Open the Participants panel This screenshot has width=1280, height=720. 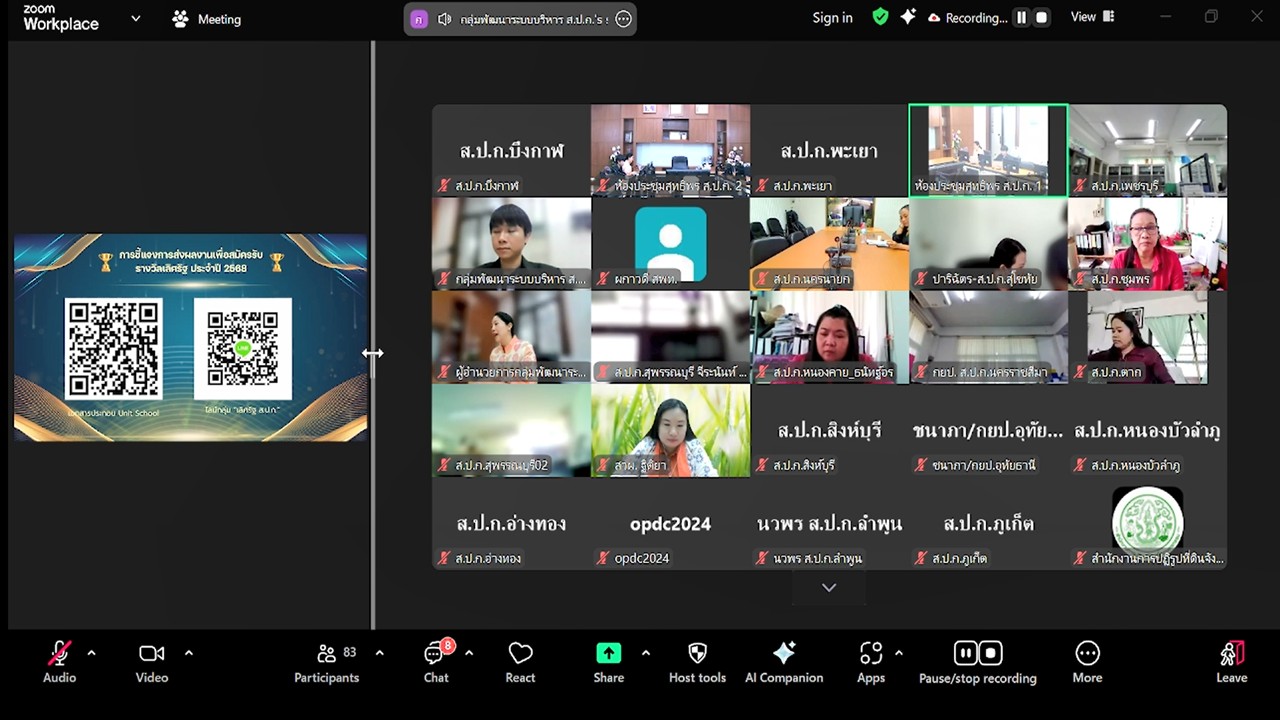coord(326,662)
